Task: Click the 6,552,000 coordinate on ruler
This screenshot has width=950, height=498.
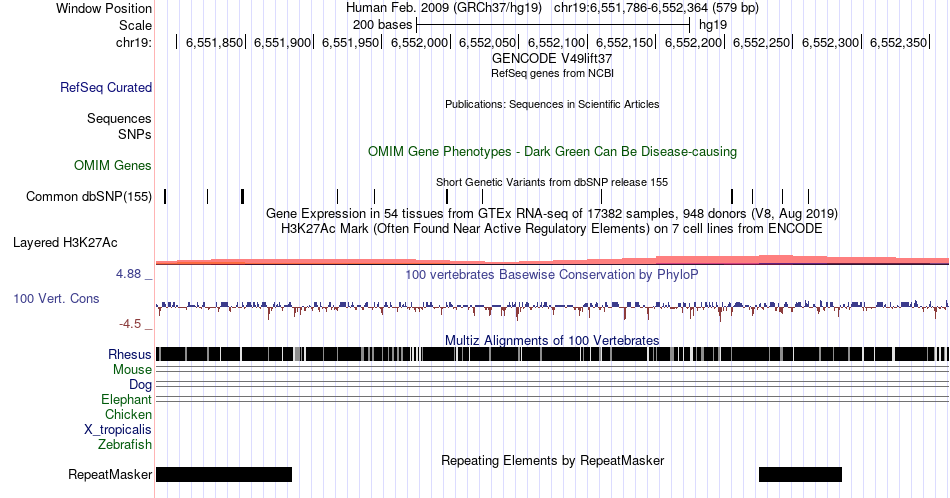Action: point(419,42)
